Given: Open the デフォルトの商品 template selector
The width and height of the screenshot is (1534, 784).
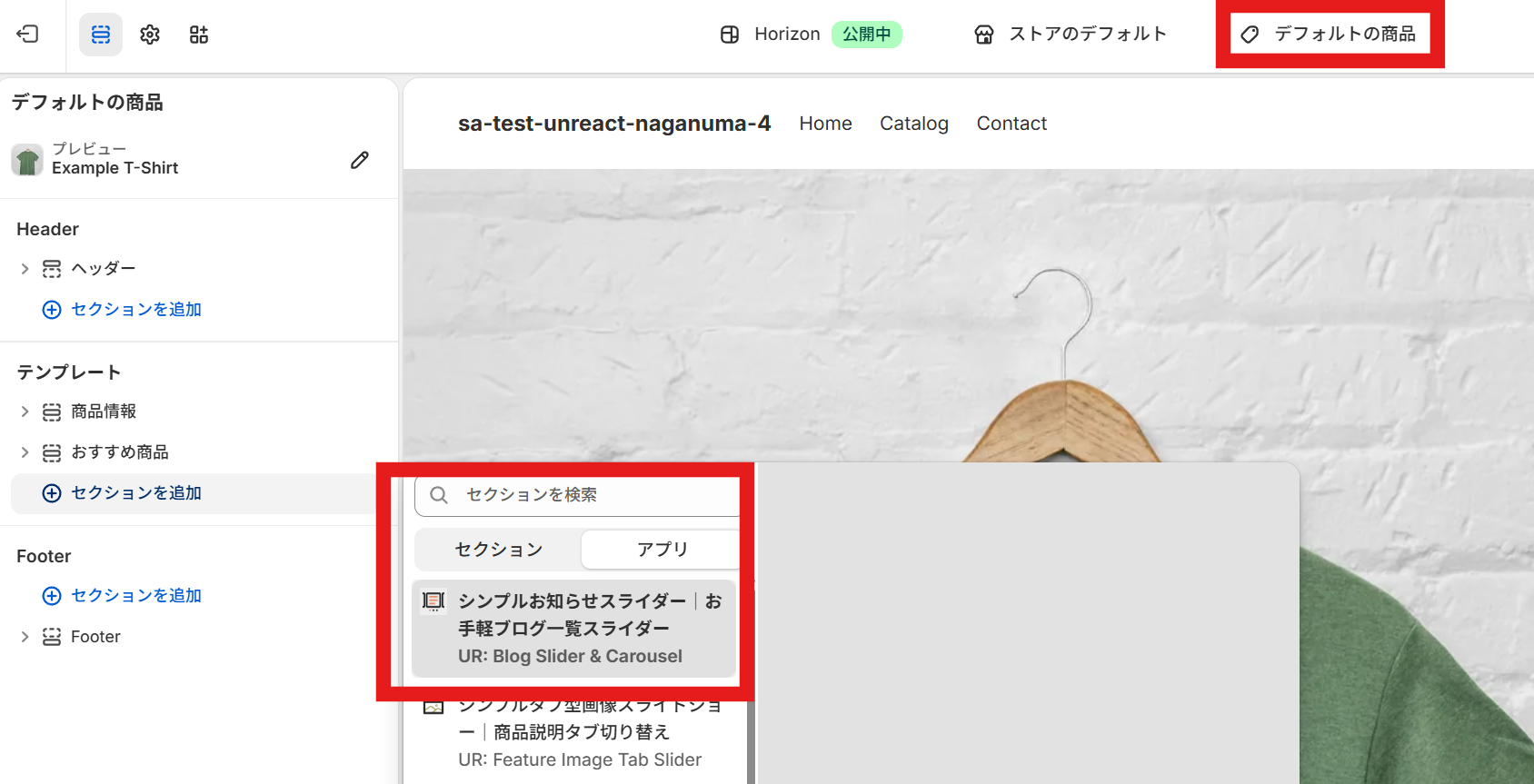Looking at the screenshot, I should pos(1330,35).
